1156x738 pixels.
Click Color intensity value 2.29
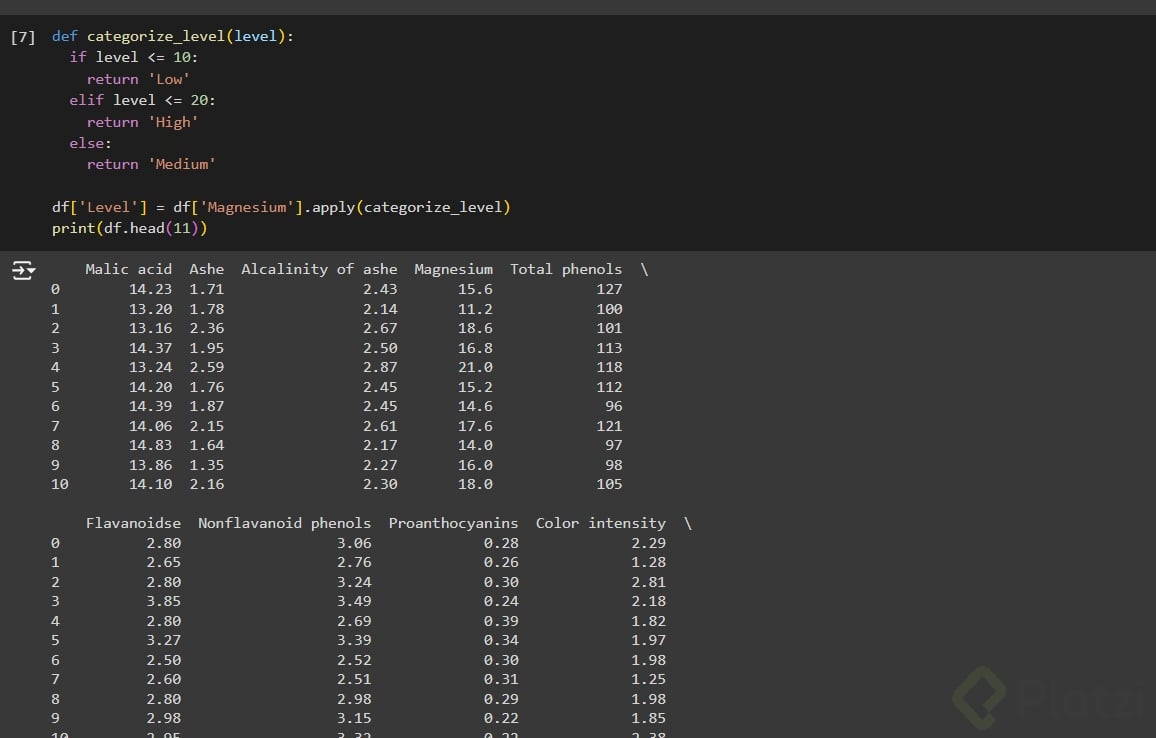click(x=649, y=543)
